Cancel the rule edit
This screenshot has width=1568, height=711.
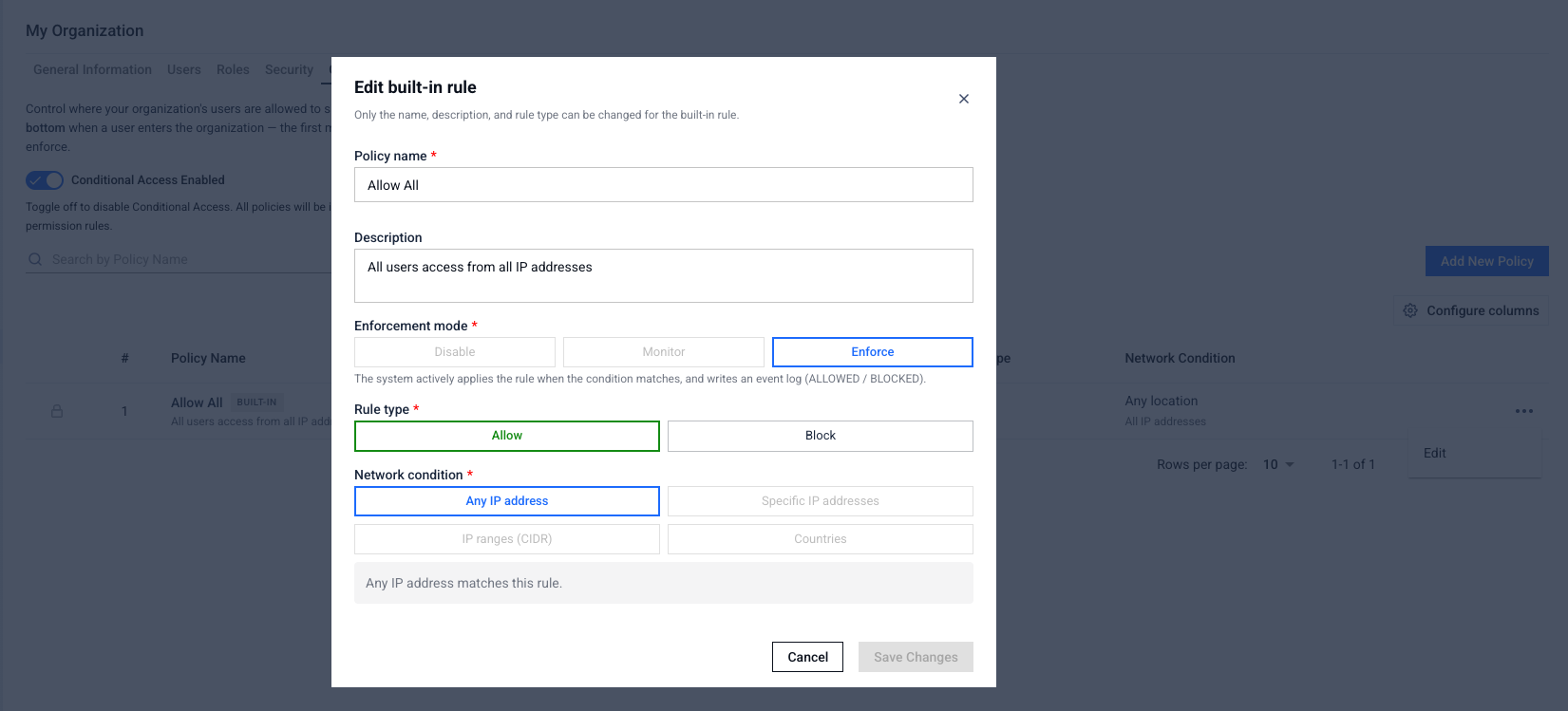pyautogui.click(x=808, y=657)
